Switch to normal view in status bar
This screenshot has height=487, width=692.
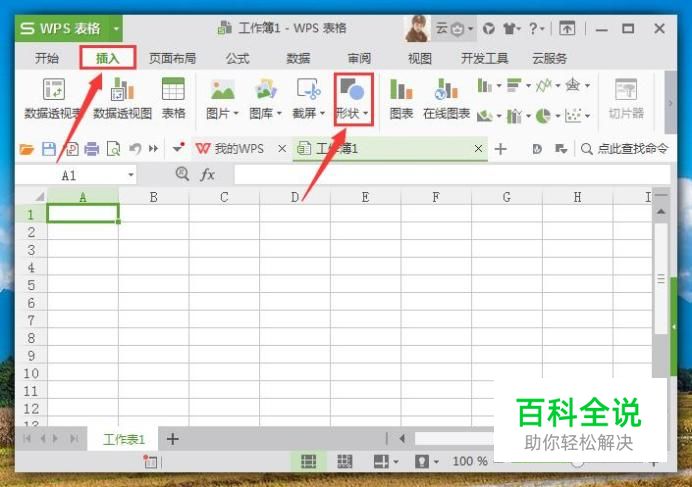(308, 461)
